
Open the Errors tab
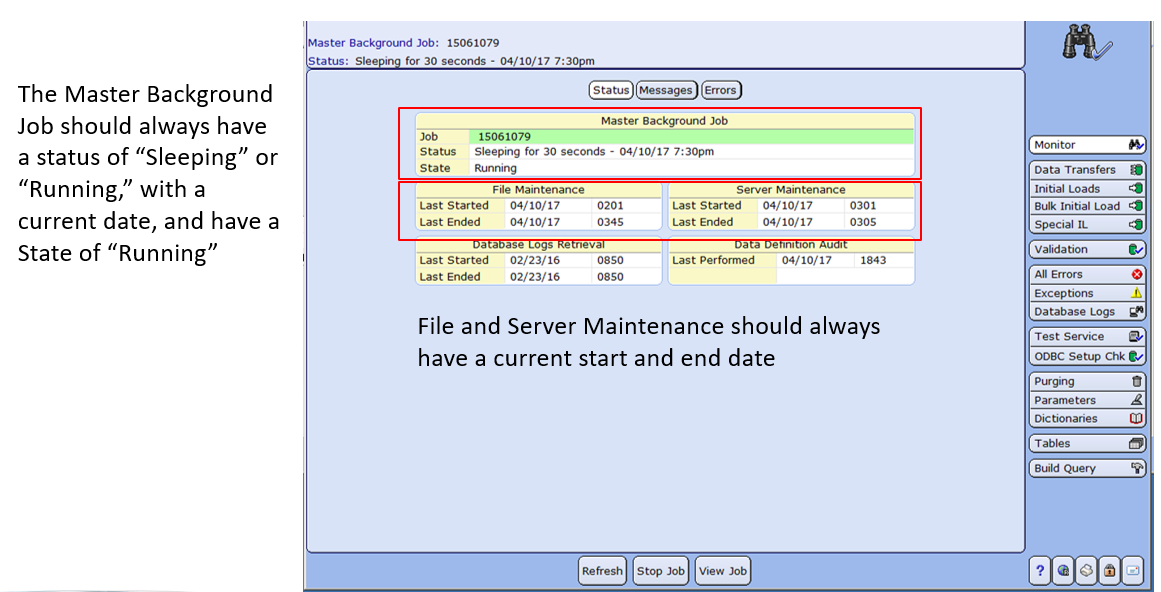click(720, 90)
